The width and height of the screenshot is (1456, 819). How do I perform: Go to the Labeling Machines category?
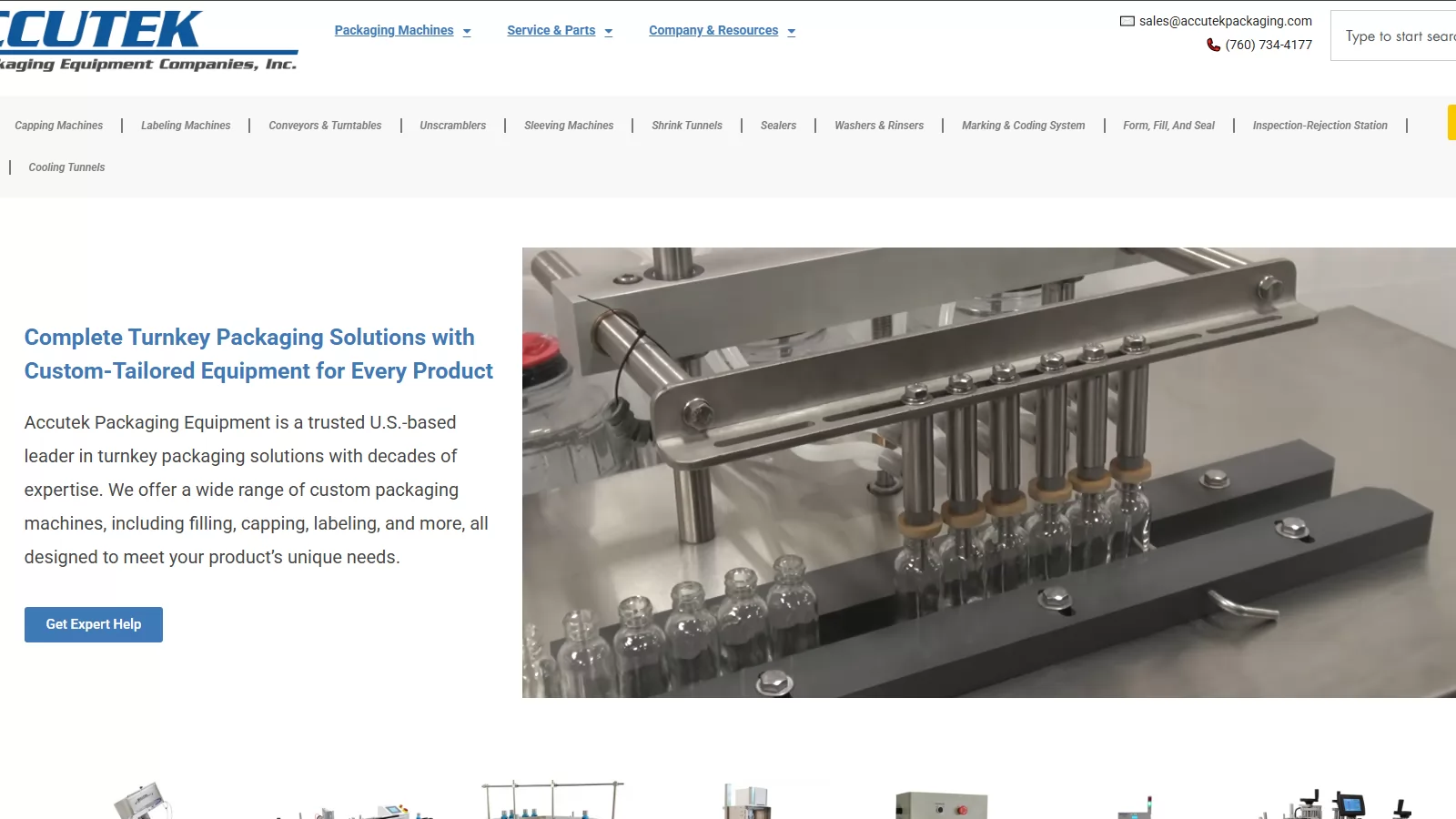pos(186,126)
